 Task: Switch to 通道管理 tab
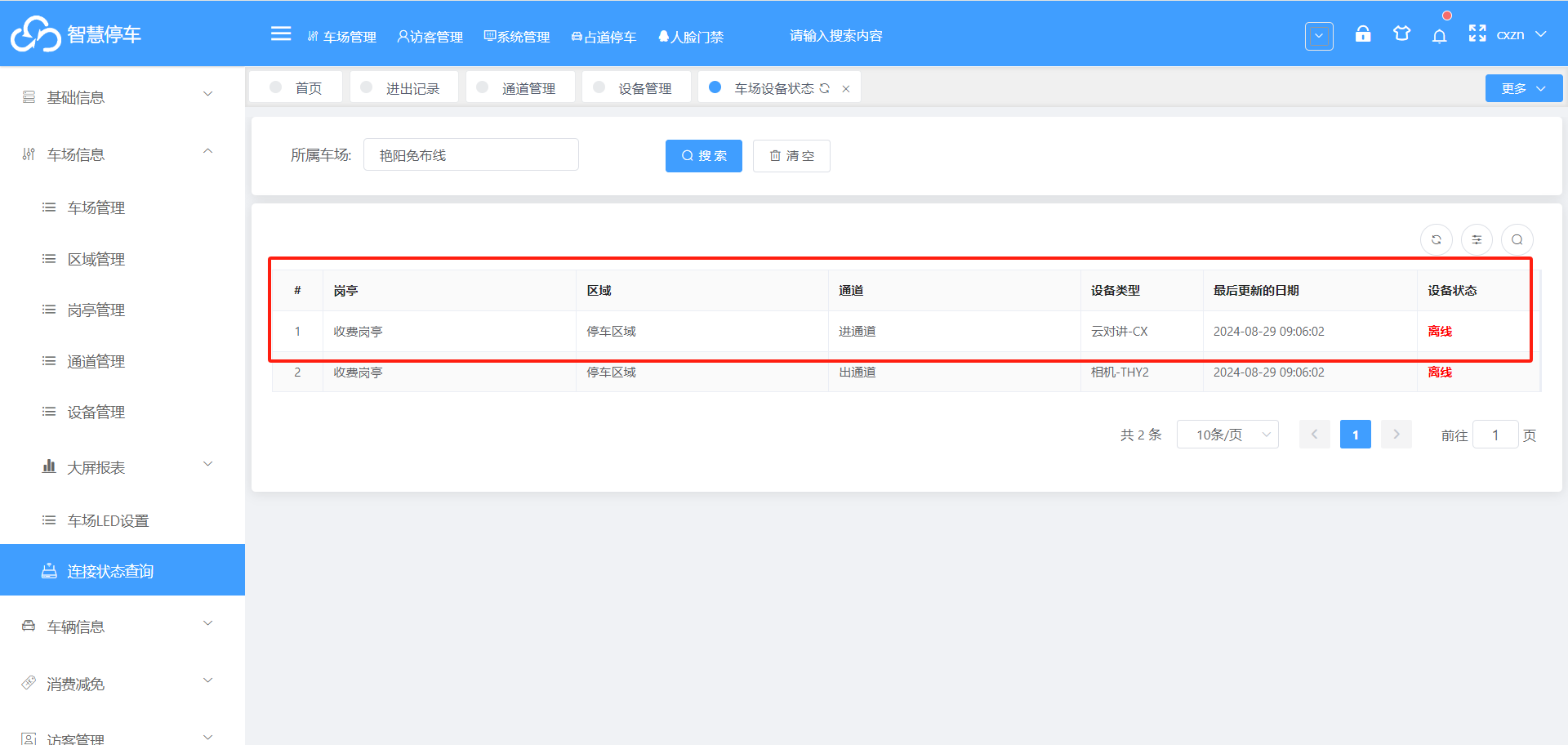click(x=520, y=87)
